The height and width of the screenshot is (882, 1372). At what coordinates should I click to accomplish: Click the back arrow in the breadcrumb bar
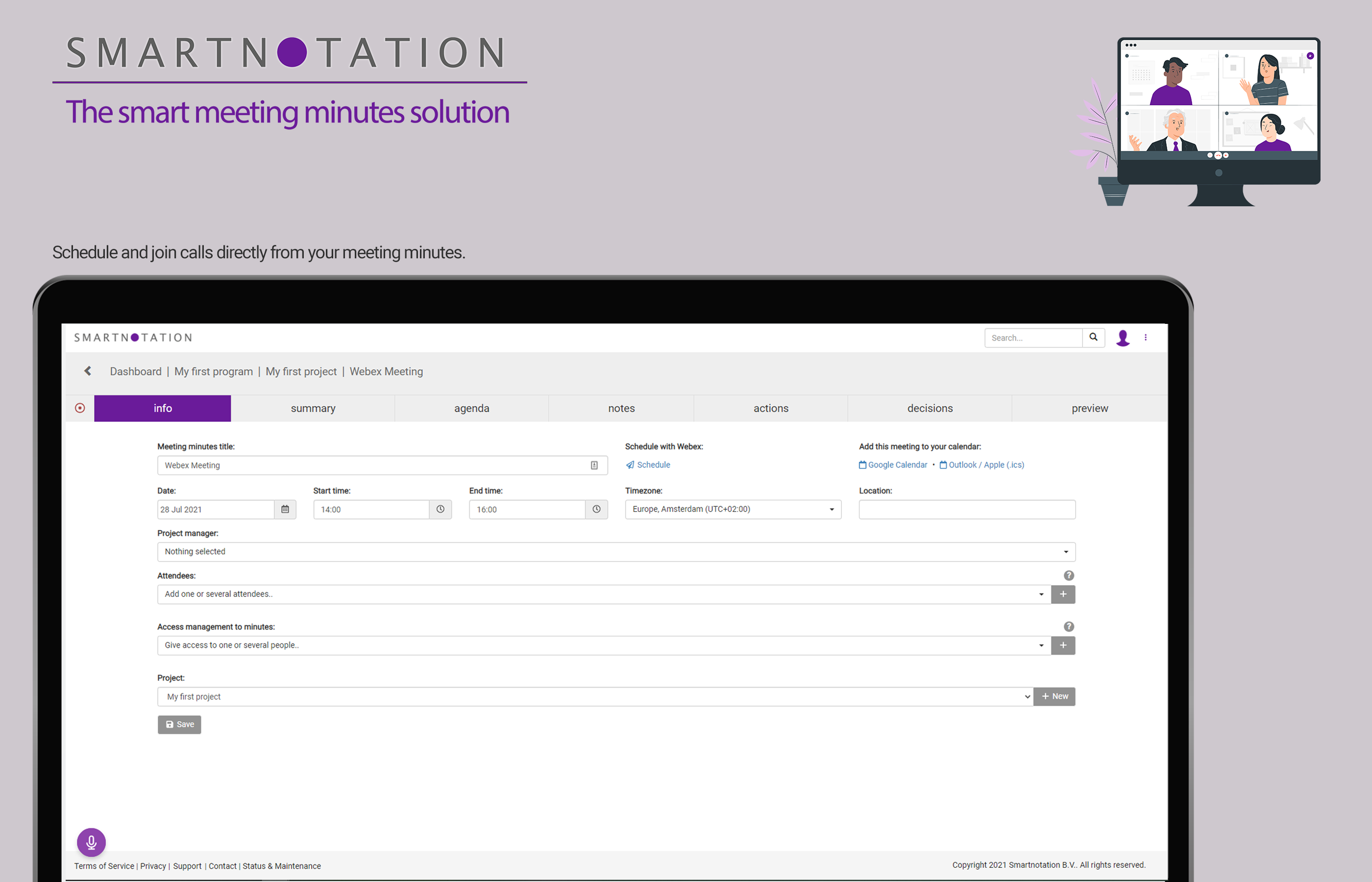tap(88, 371)
